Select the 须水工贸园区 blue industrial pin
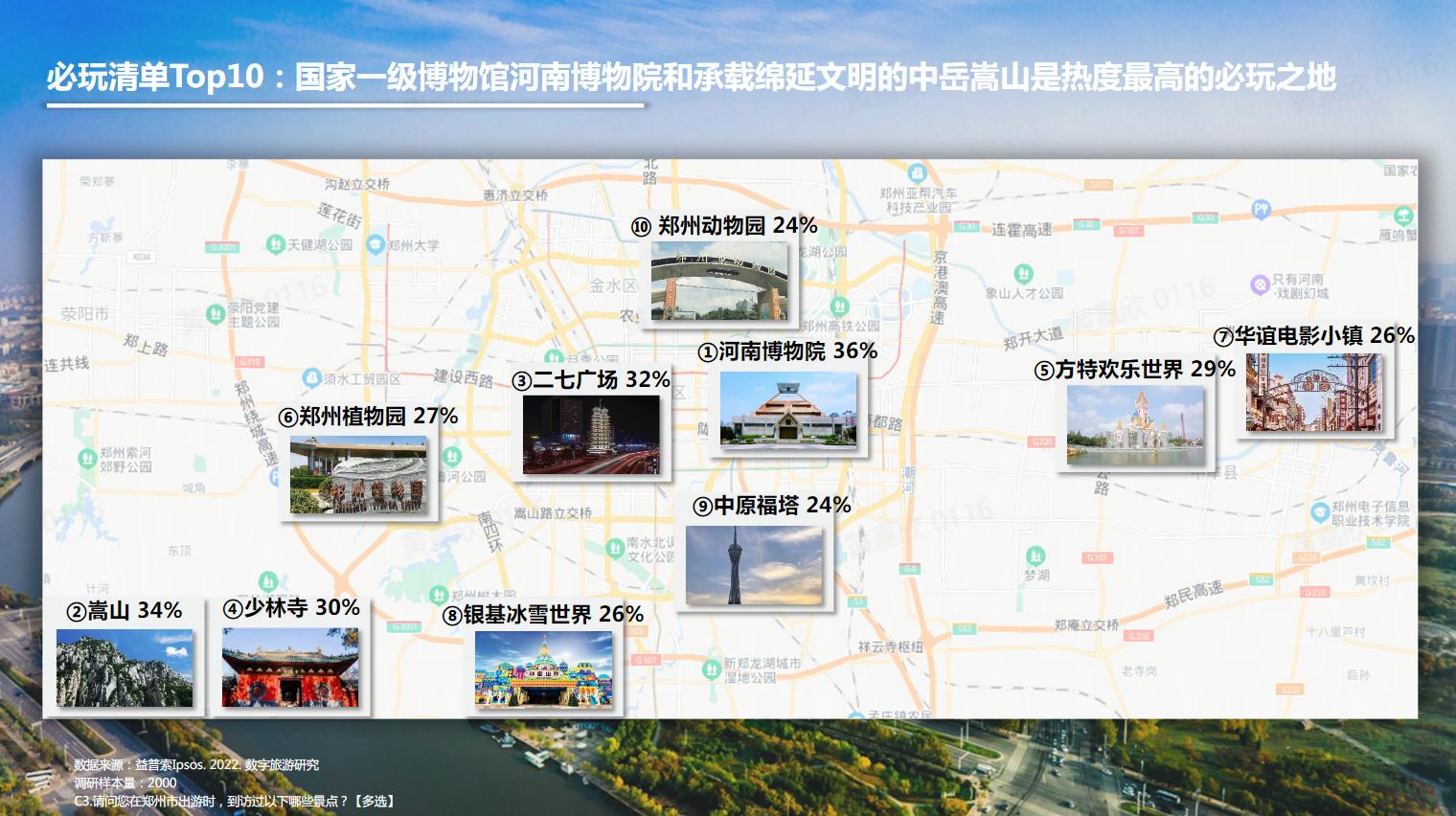This screenshot has width=1456, height=816. tap(310, 378)
